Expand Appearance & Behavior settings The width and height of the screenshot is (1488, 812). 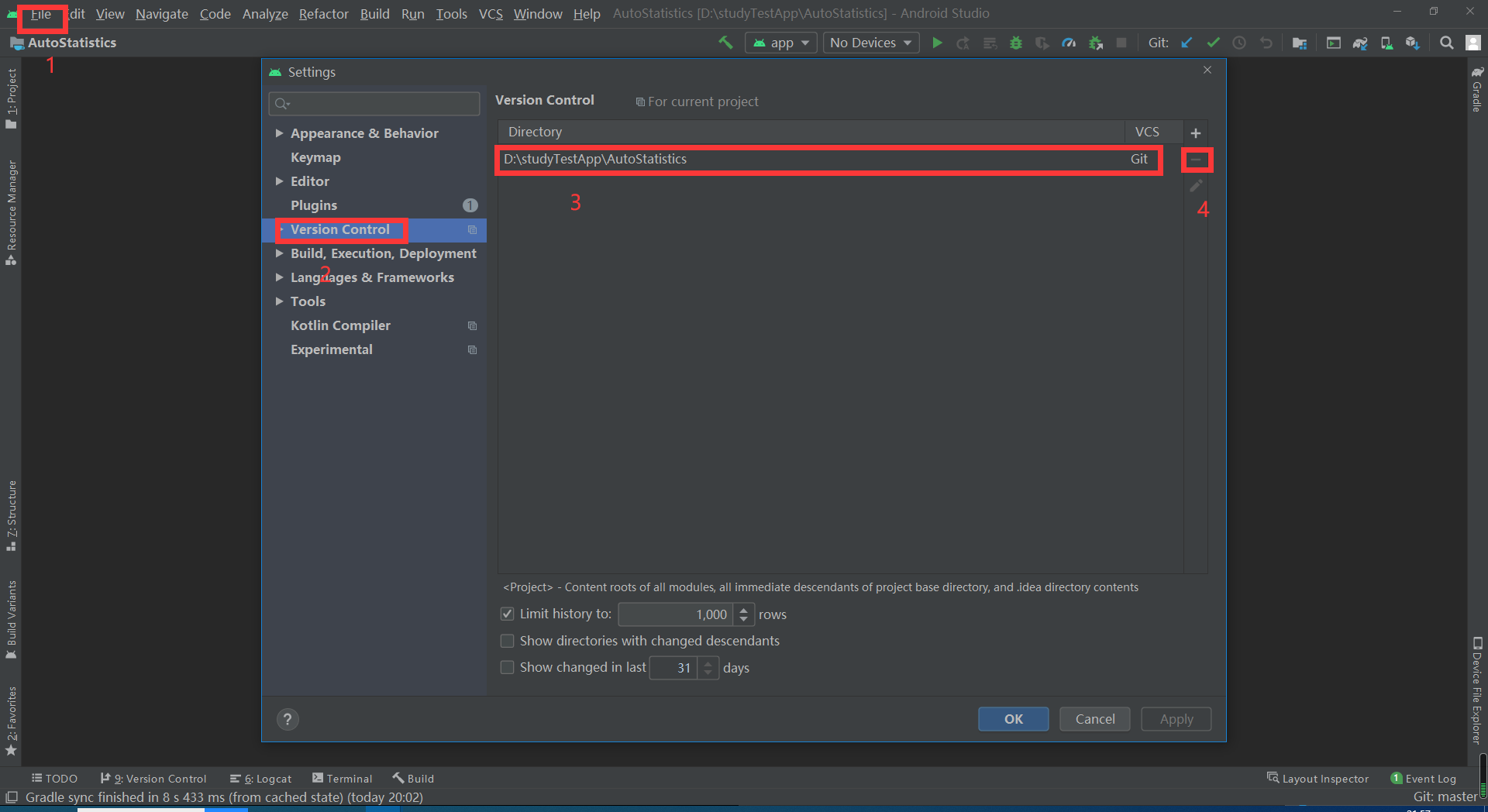click(x=279, y=133)
